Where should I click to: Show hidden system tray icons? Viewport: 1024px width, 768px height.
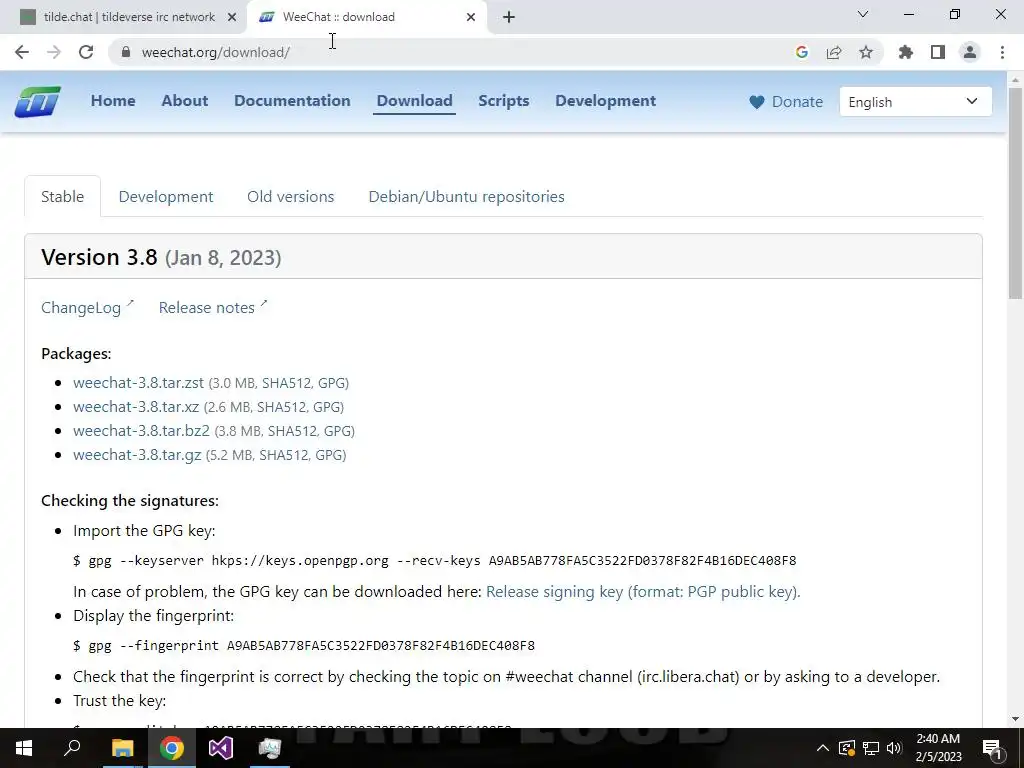click(x=823, y=748)
